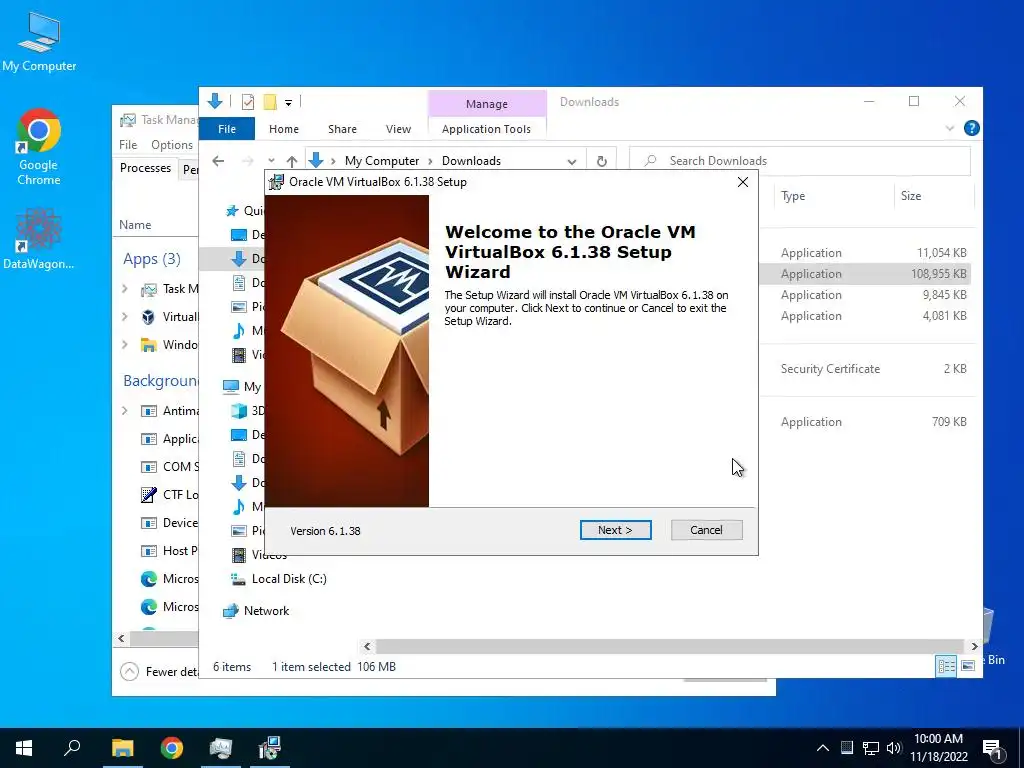Select CTF Loader process in Task Manager
Viewport: 1024px width, 768px height.
point(169,494)
